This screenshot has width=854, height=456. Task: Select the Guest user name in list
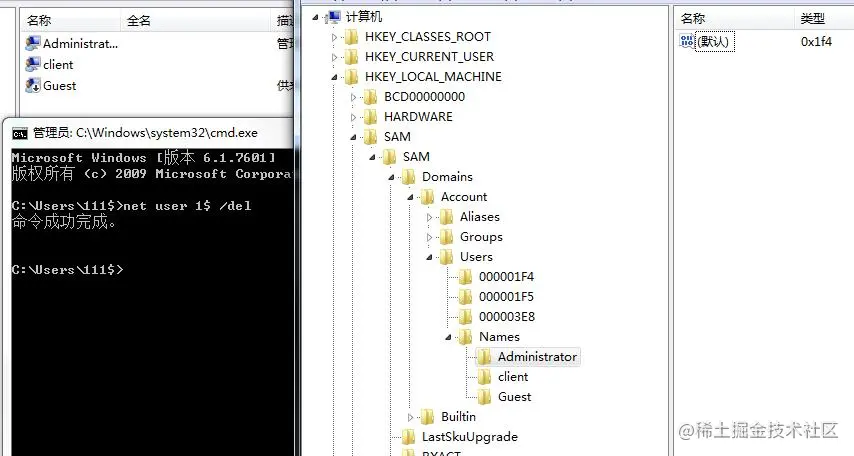(x=60, y=86)
